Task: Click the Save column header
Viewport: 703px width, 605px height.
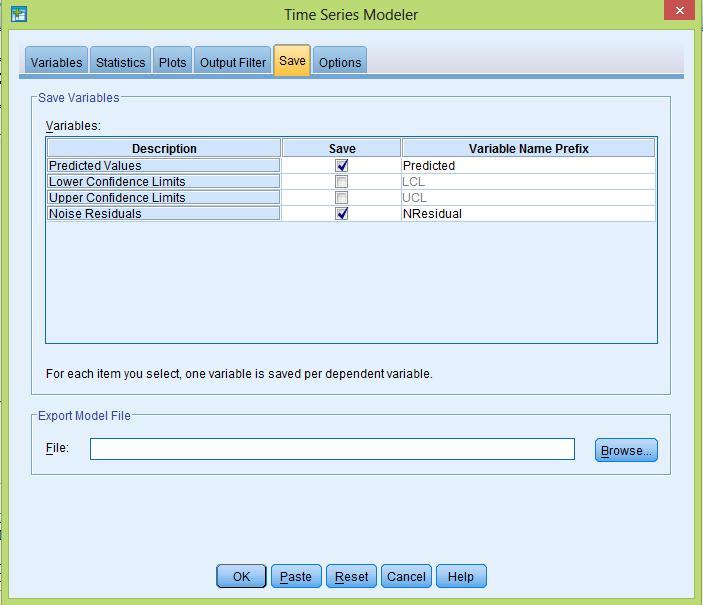Action: coord(342,148)
